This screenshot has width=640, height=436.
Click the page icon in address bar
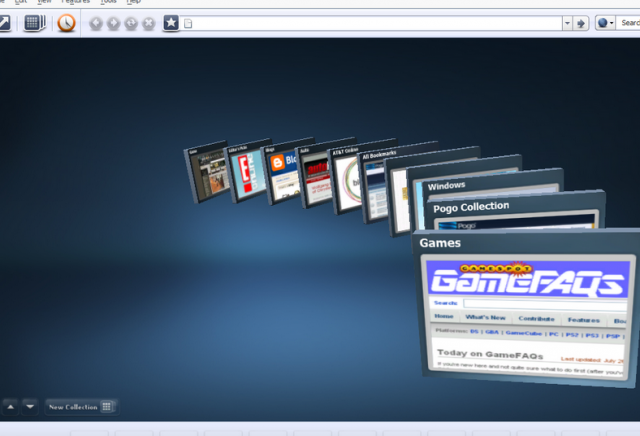click(188, 23)
